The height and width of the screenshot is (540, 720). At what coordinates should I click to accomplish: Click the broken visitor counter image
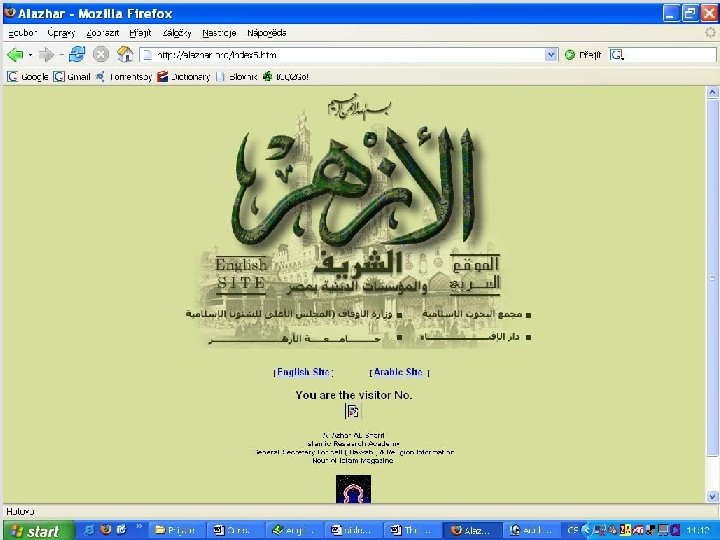353,411
